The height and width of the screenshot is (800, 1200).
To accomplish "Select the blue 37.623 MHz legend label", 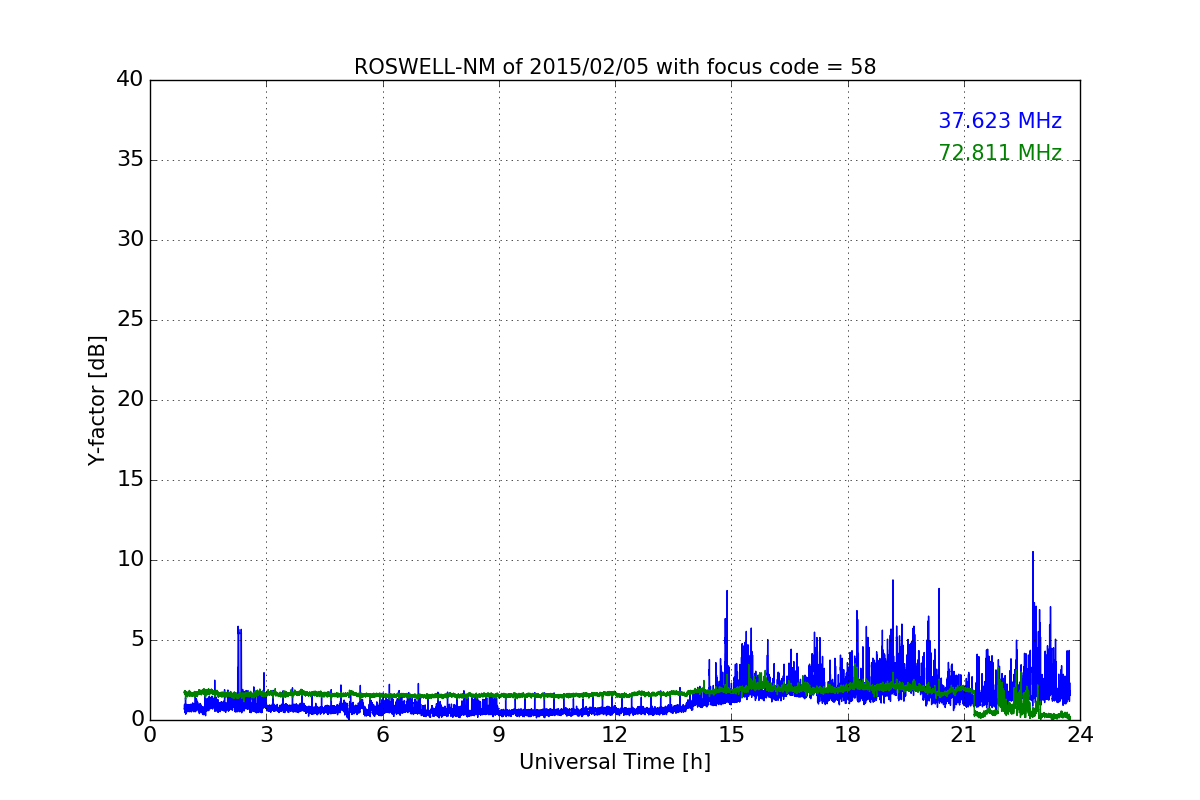I will coord(1000,121).
